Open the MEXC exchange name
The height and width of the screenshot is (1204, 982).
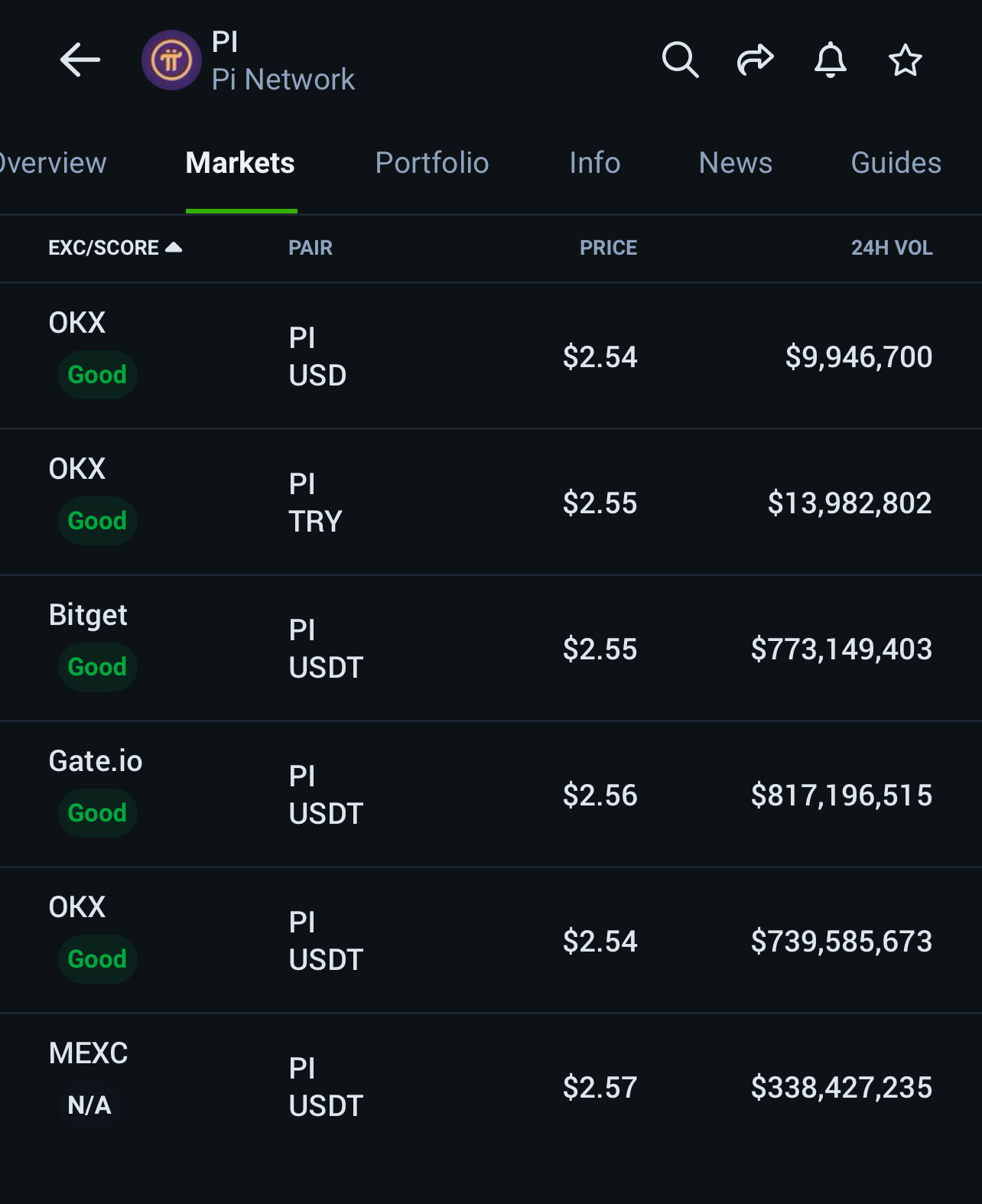coord(88,1053)
